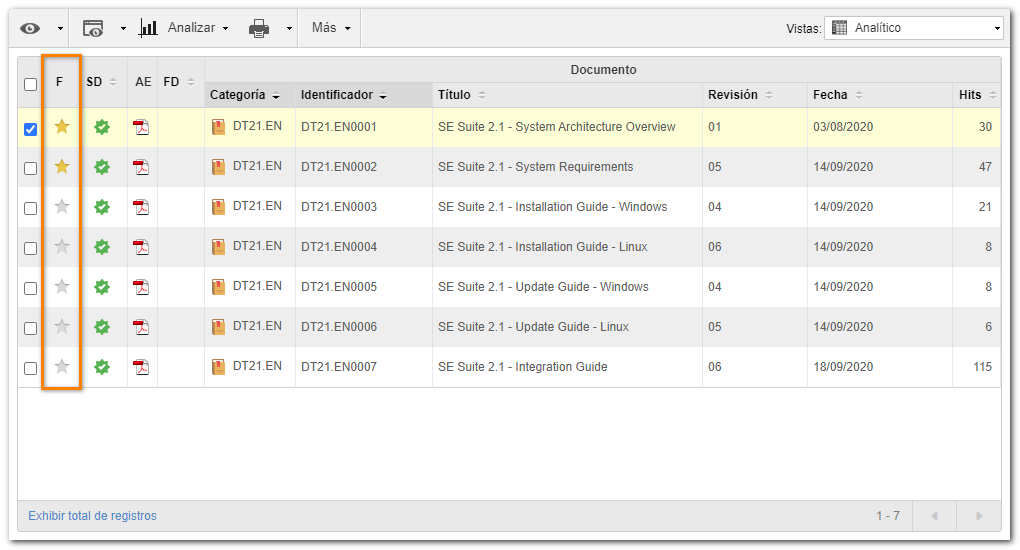This screenshot has width=1020, height=550.
Task: Click the AE column header
Action: click(143, 82)
